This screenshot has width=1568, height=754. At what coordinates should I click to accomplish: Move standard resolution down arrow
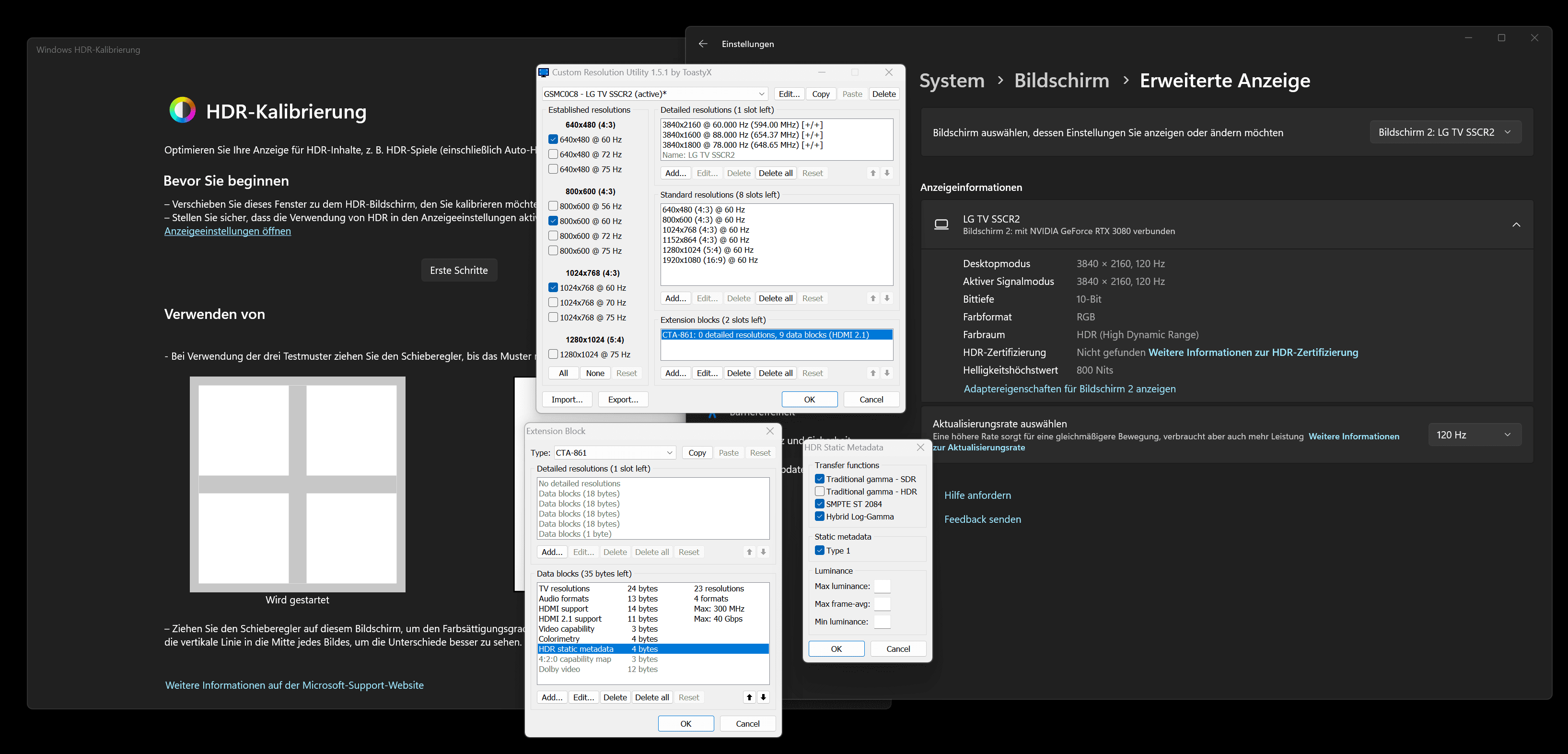pos(887,298)
